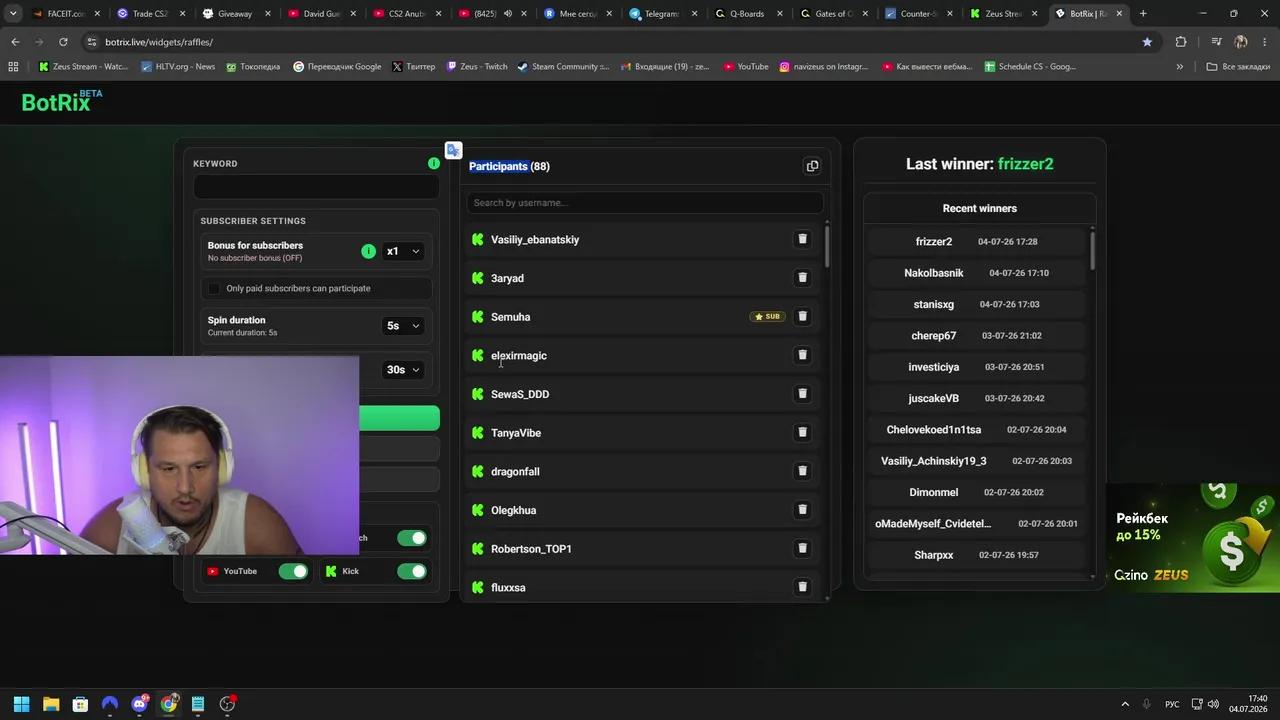Click trash icon for Robertson_TOP1
Viewport: 1280px width, 720px height.
click(x=802, y=548)
